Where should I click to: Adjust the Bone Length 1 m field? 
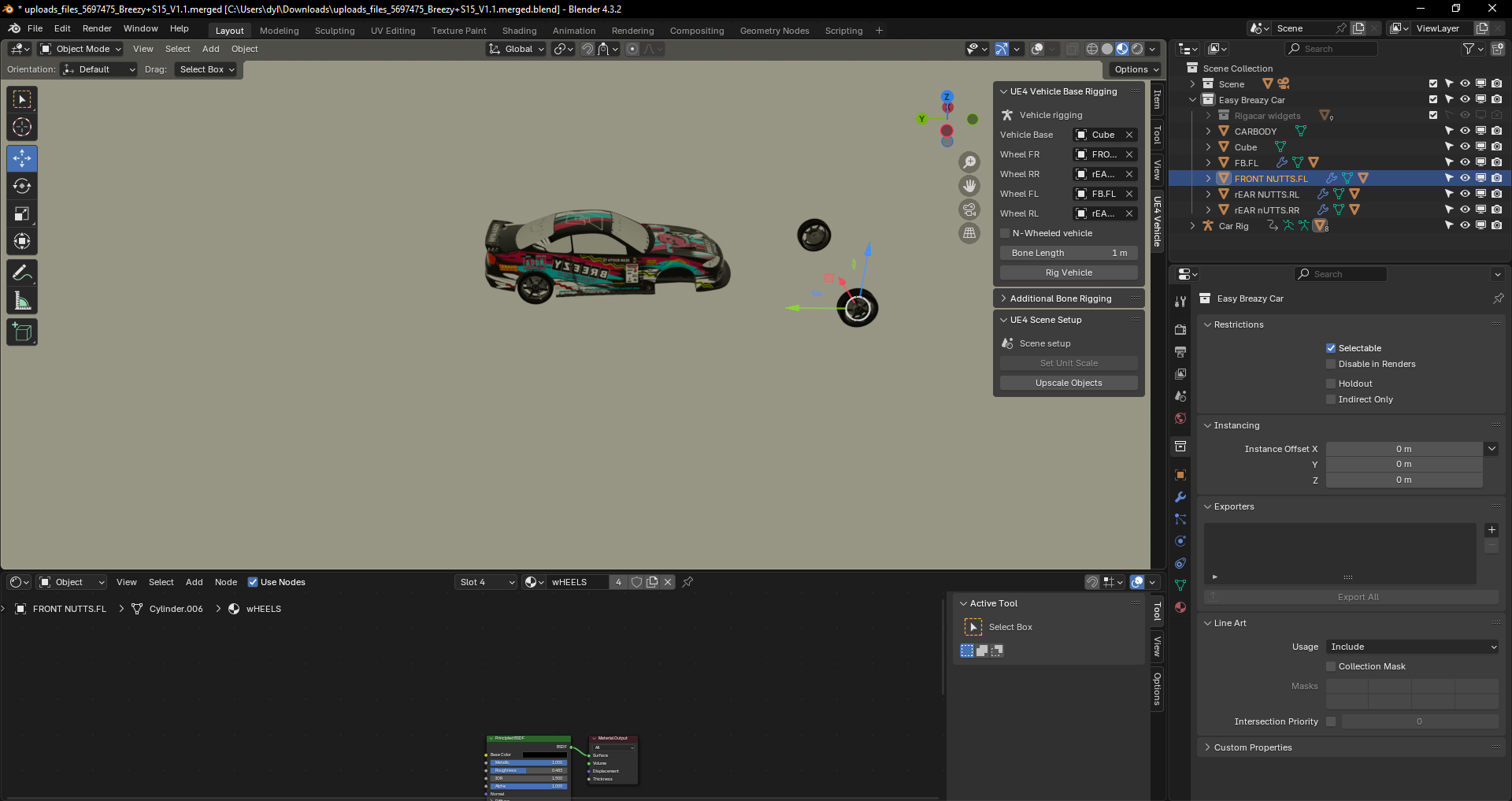[x=1069, y=253]
